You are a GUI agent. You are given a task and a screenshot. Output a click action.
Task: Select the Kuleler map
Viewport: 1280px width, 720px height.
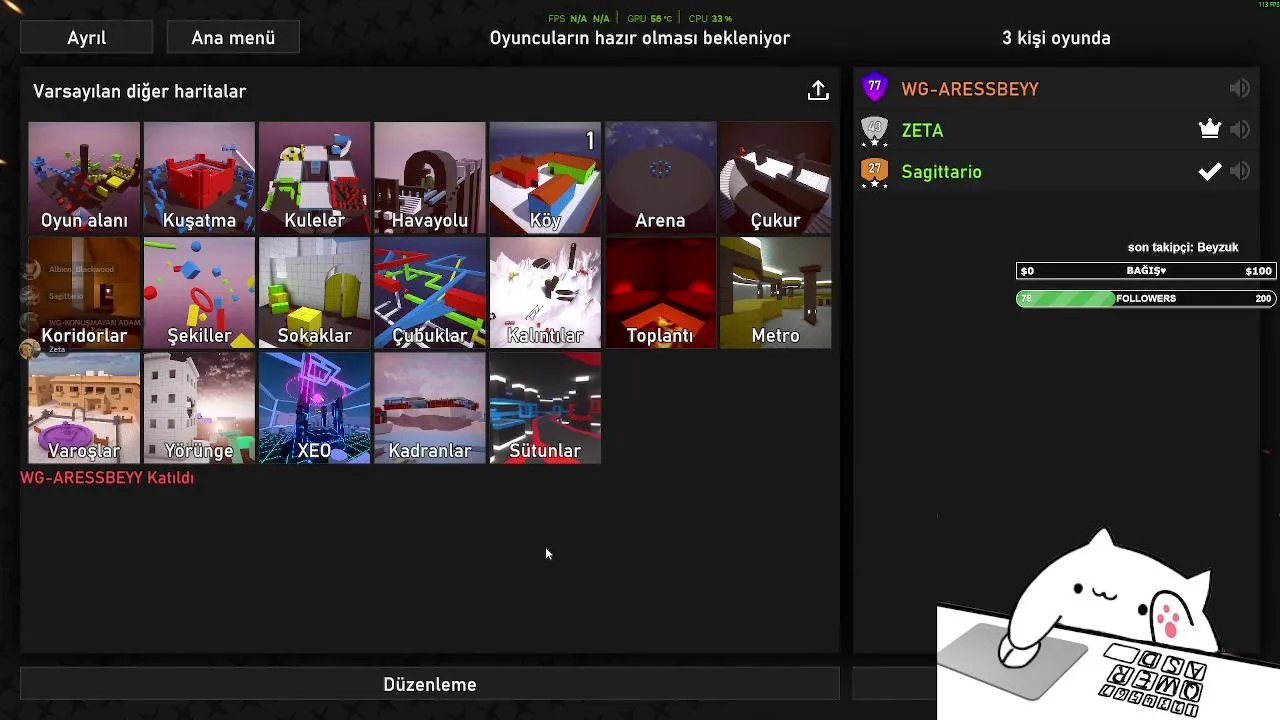(314, 178)
